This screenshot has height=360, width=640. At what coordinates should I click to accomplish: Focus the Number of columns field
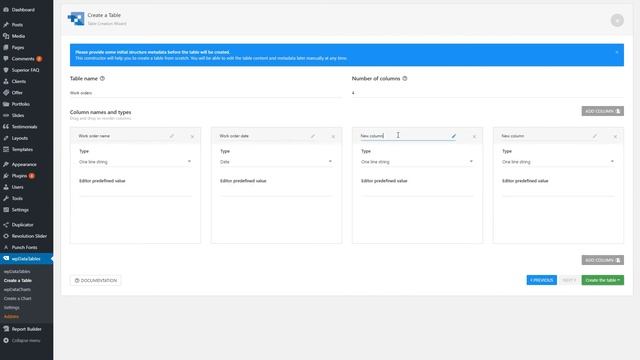[488, 93]
